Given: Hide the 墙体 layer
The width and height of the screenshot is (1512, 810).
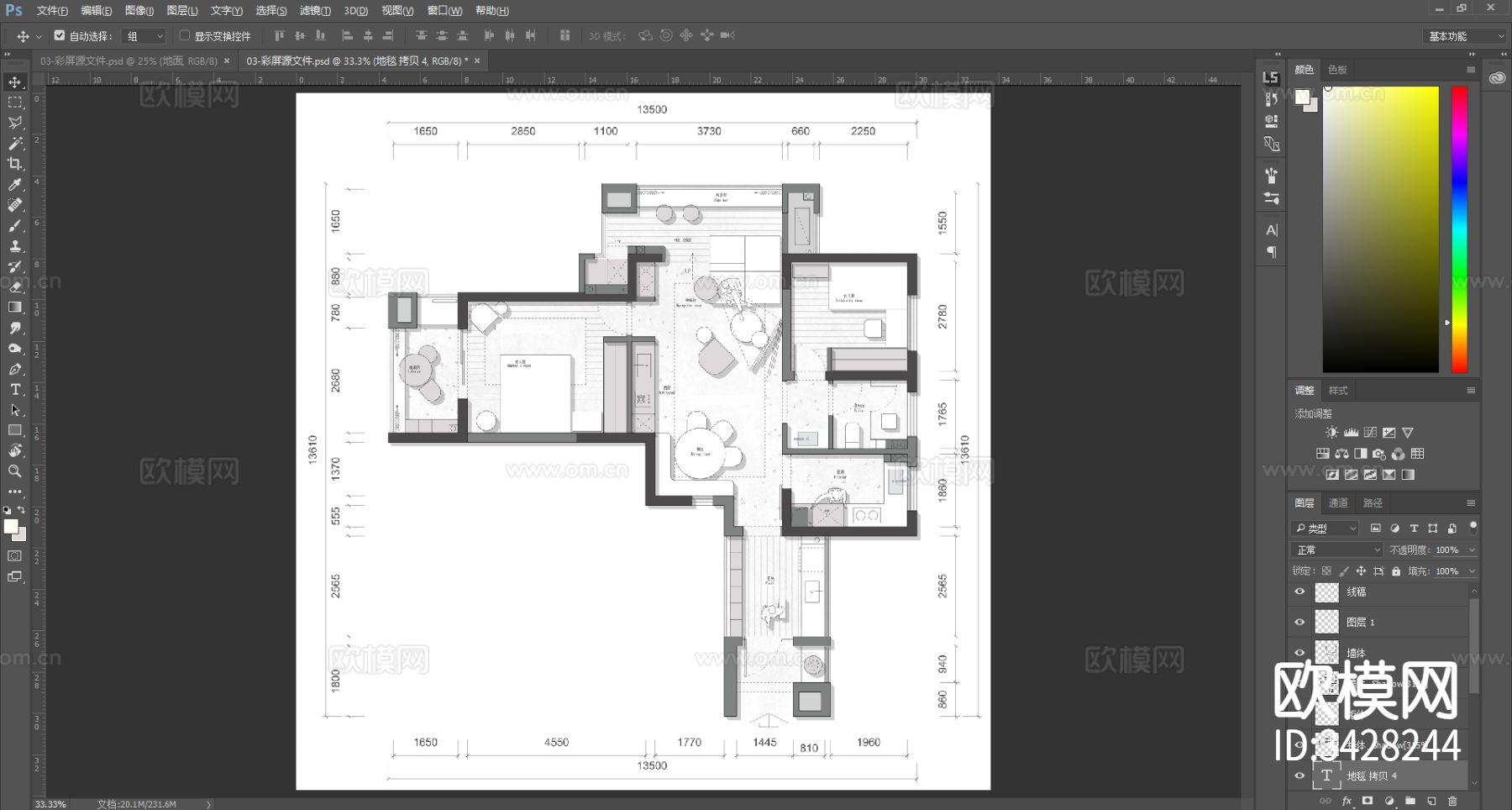Looking at the screenshot, I should 1299,652.
